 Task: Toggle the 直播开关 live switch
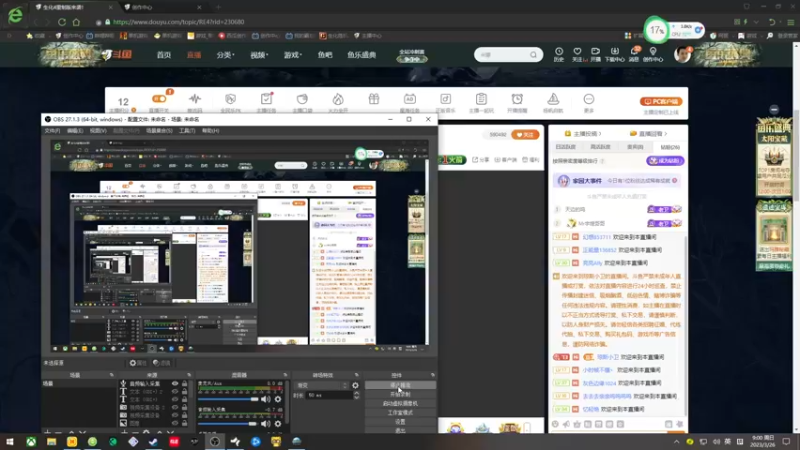(159, 99)
